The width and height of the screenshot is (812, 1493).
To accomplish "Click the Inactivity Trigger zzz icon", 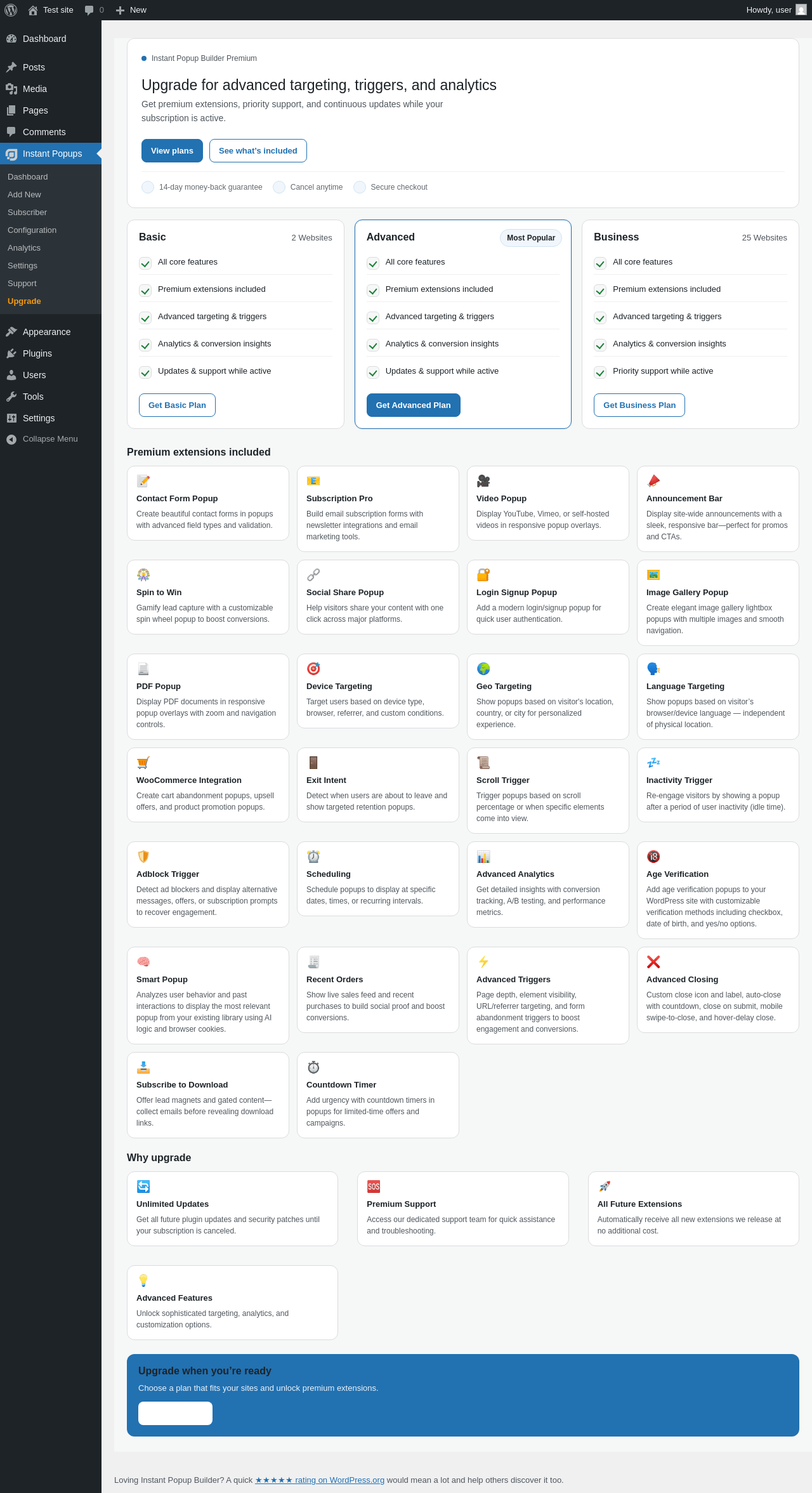I will [653, 763].
